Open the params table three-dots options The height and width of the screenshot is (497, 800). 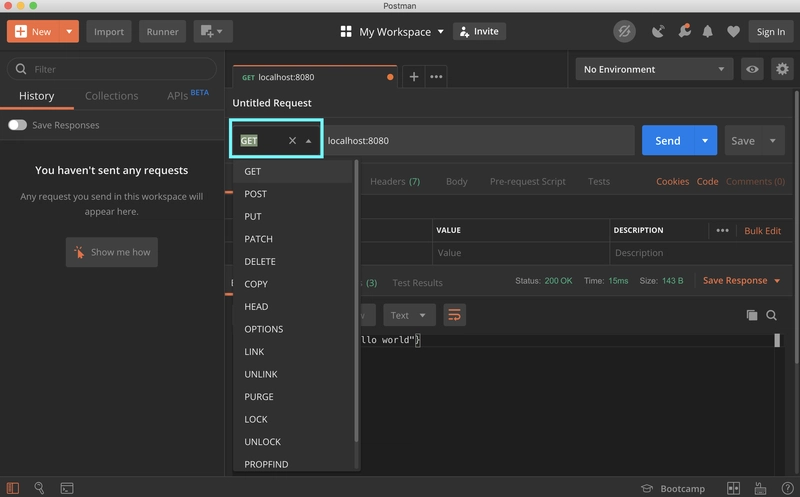[x=722, y=230]
